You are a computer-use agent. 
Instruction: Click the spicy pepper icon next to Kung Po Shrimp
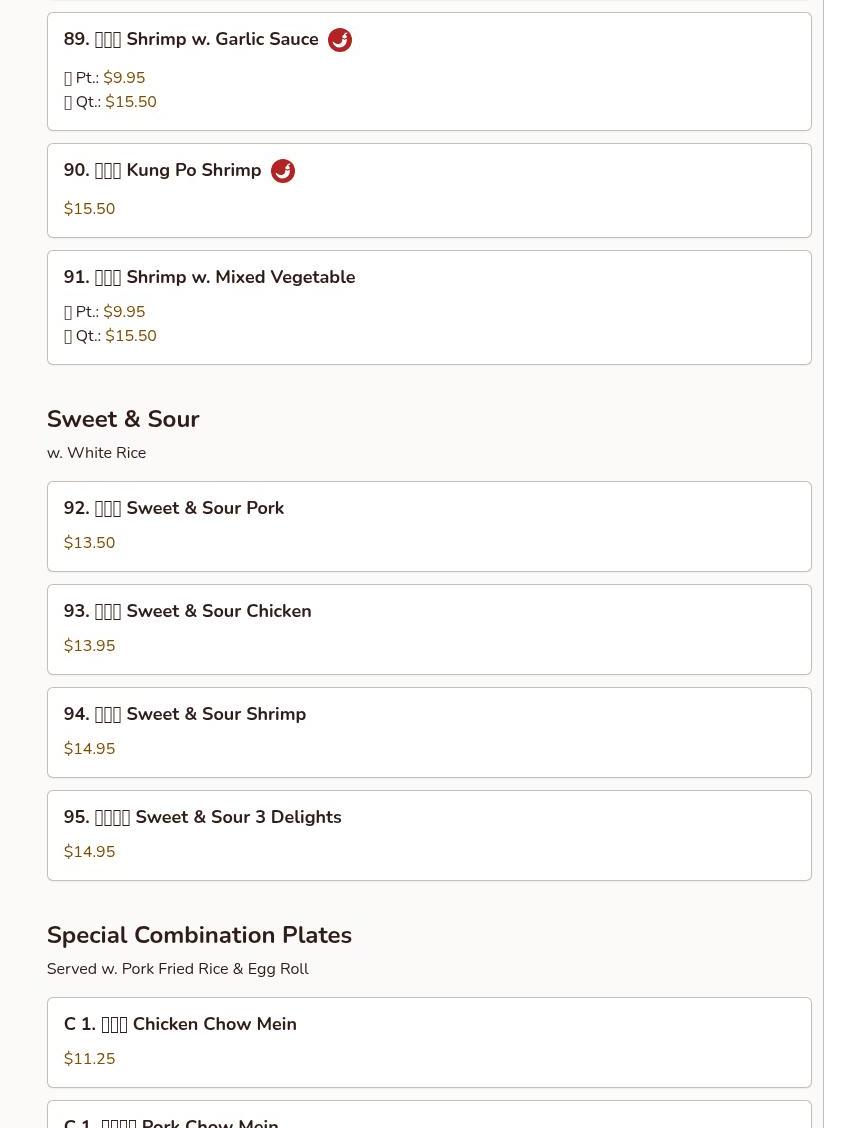pyautogui.click(x=283, y=171)
